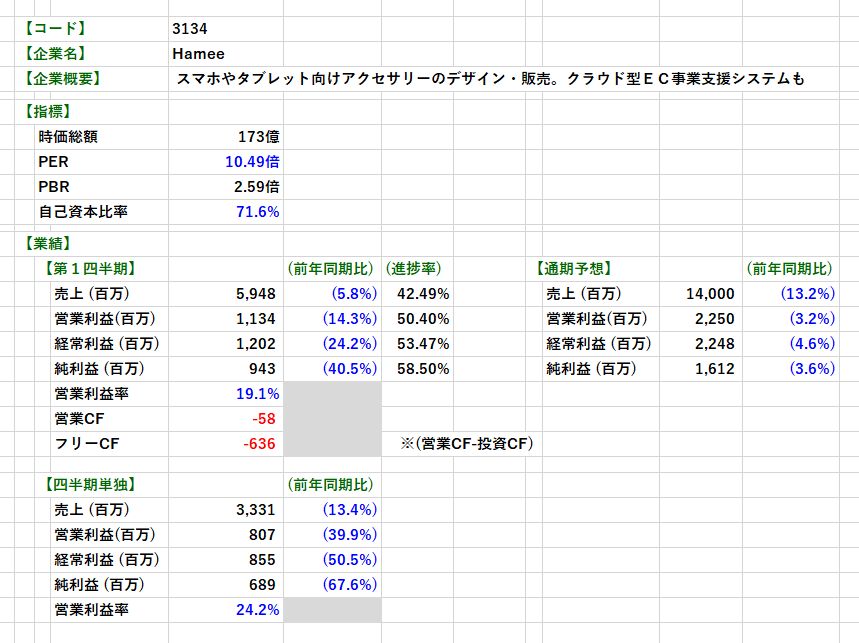Click the standalone growth (50.5%)

pos(350,560)
